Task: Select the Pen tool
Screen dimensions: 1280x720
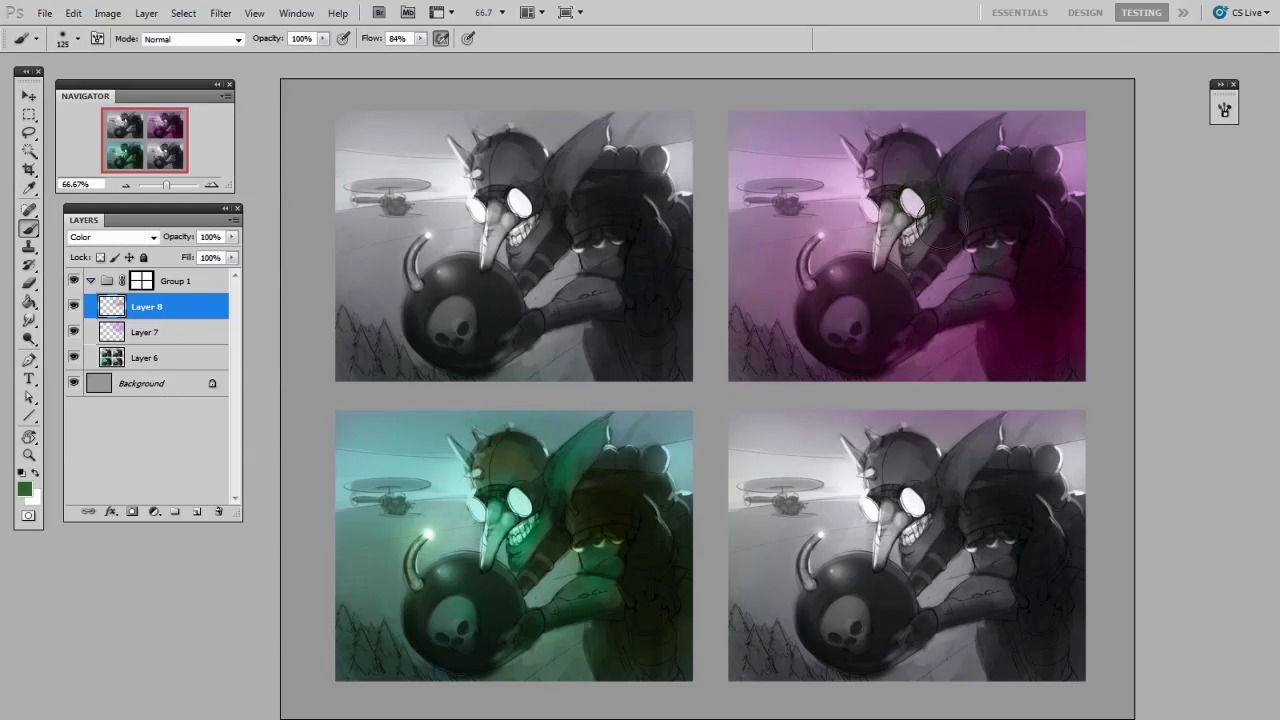Action: click(29, 360)
